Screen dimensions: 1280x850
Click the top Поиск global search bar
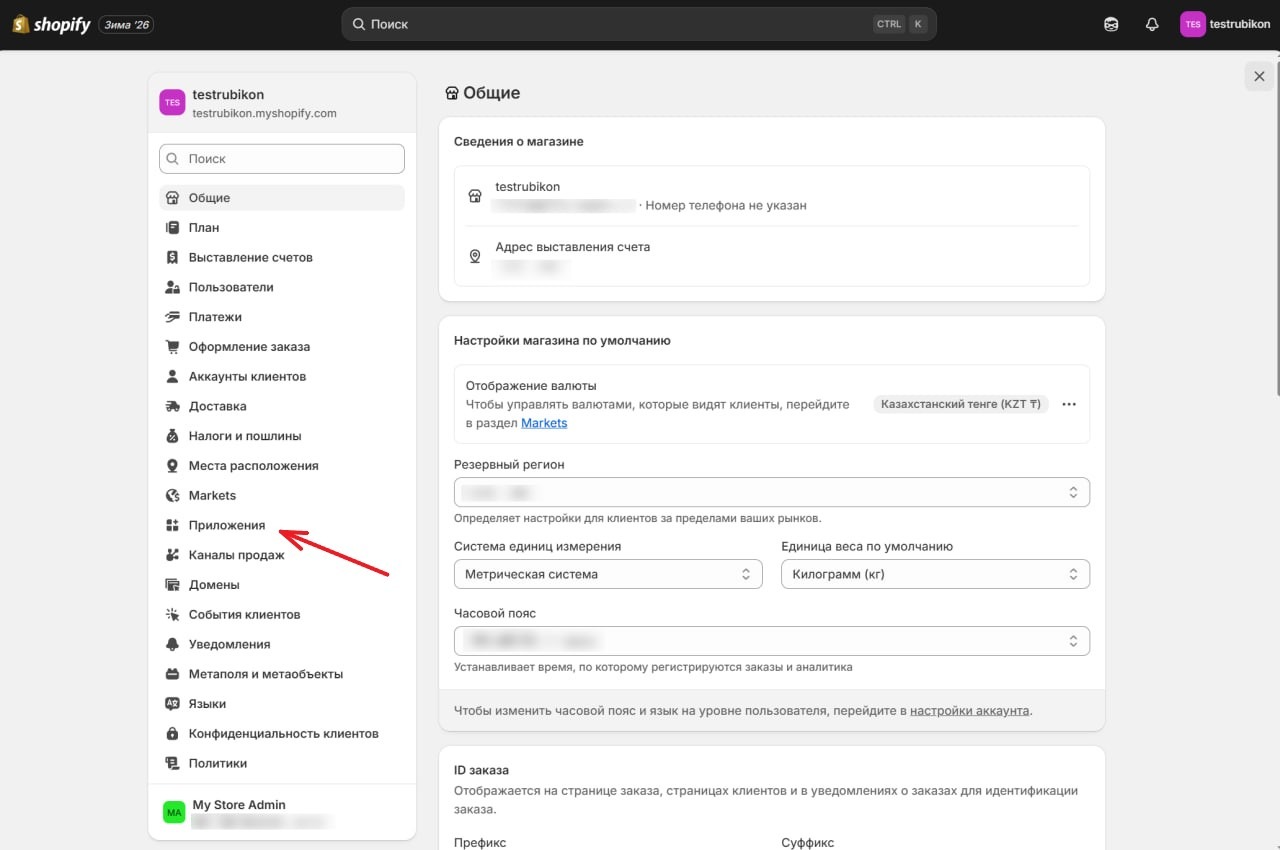[639, 24]
